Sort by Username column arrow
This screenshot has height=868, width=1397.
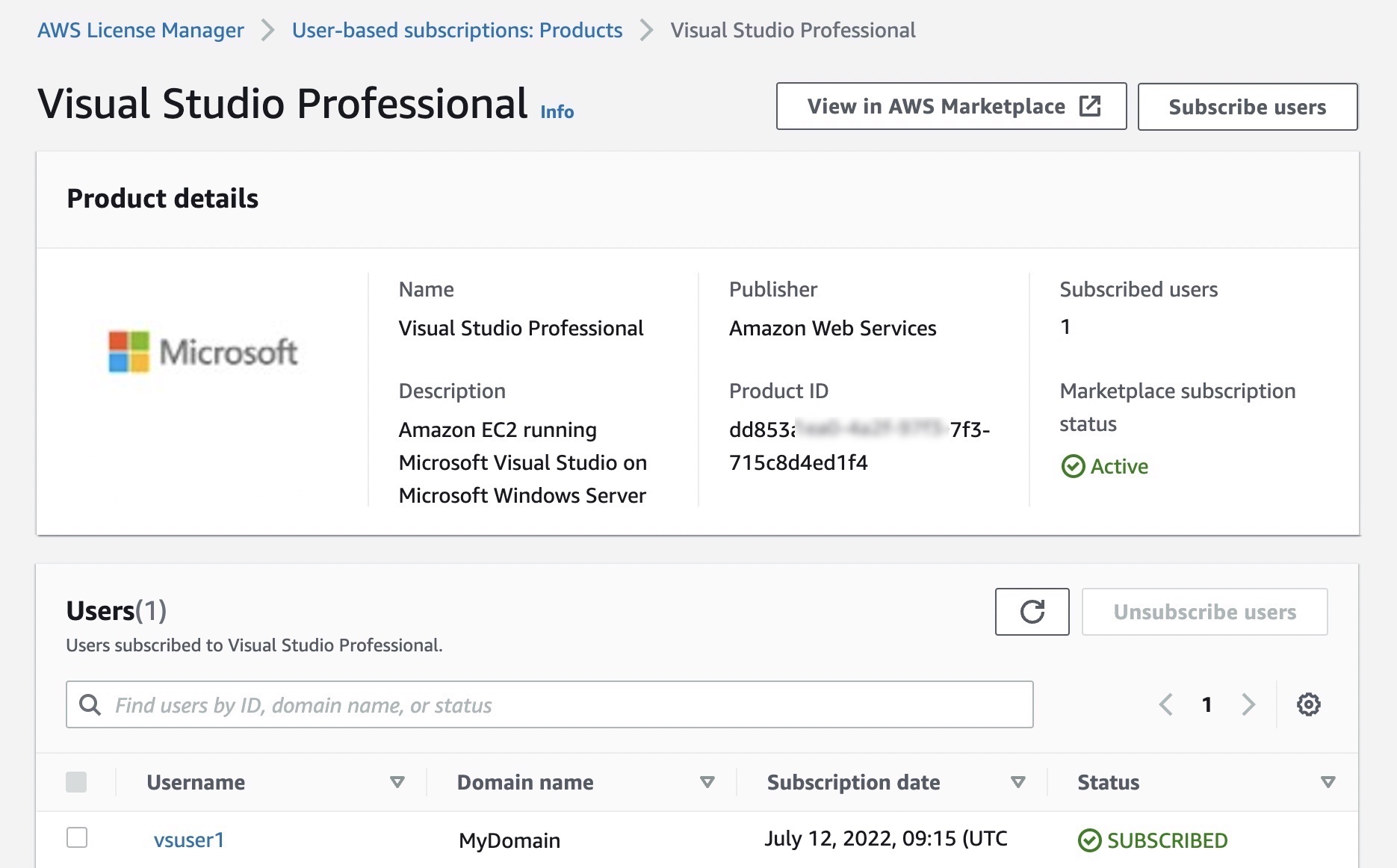click(x=397, y=782)
